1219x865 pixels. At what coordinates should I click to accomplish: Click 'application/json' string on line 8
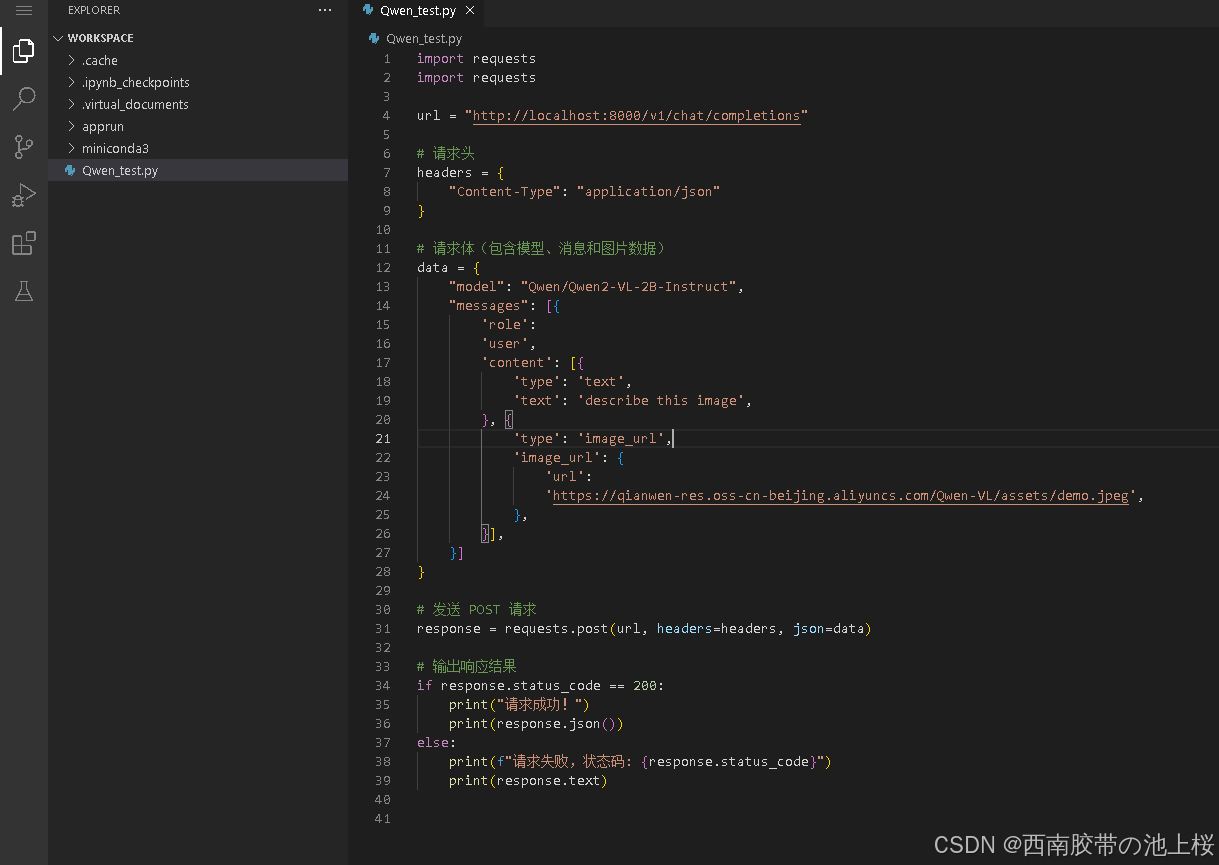pos(648,192)
